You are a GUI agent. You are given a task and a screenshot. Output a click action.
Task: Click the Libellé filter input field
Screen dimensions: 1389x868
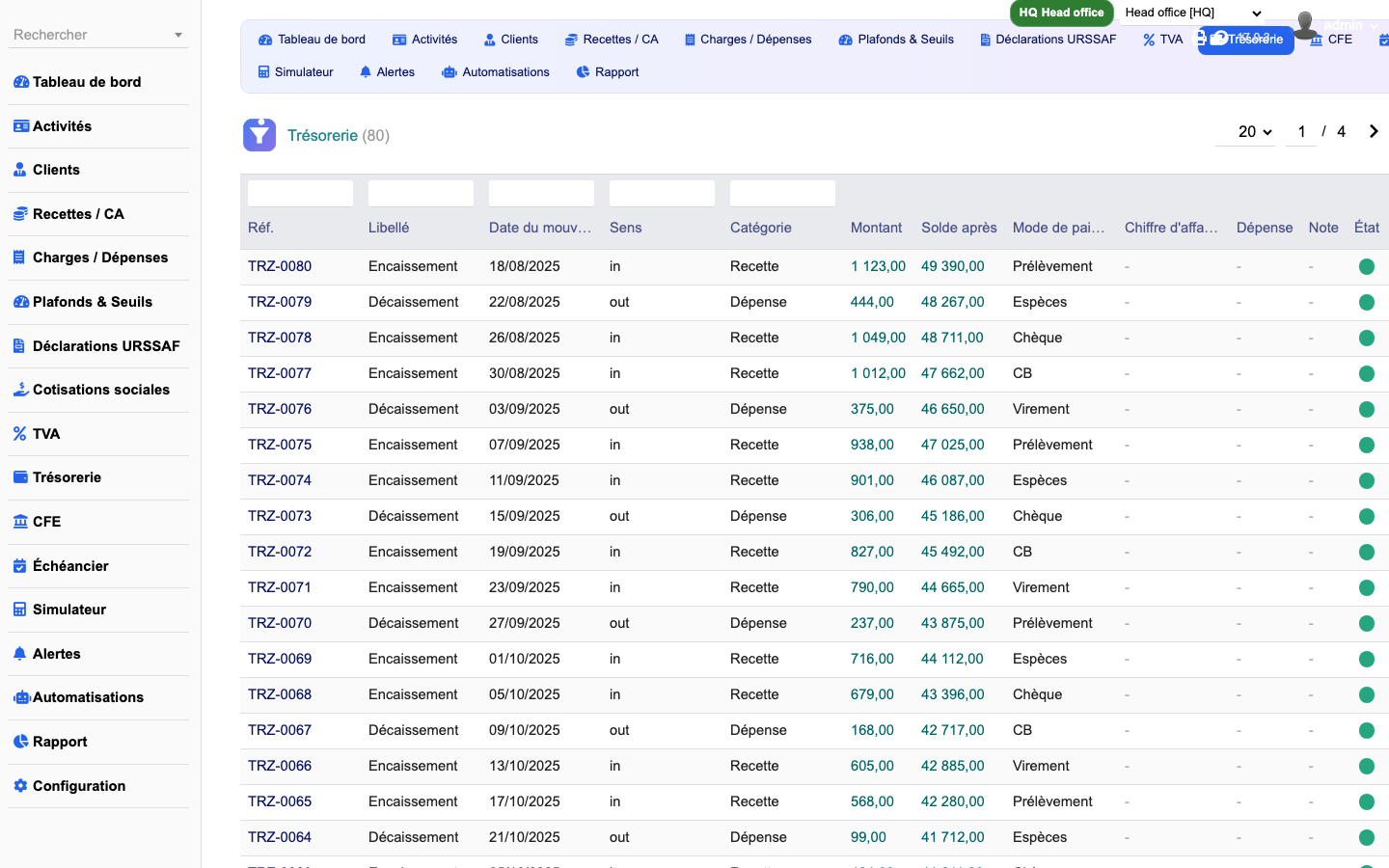[421, 193]
